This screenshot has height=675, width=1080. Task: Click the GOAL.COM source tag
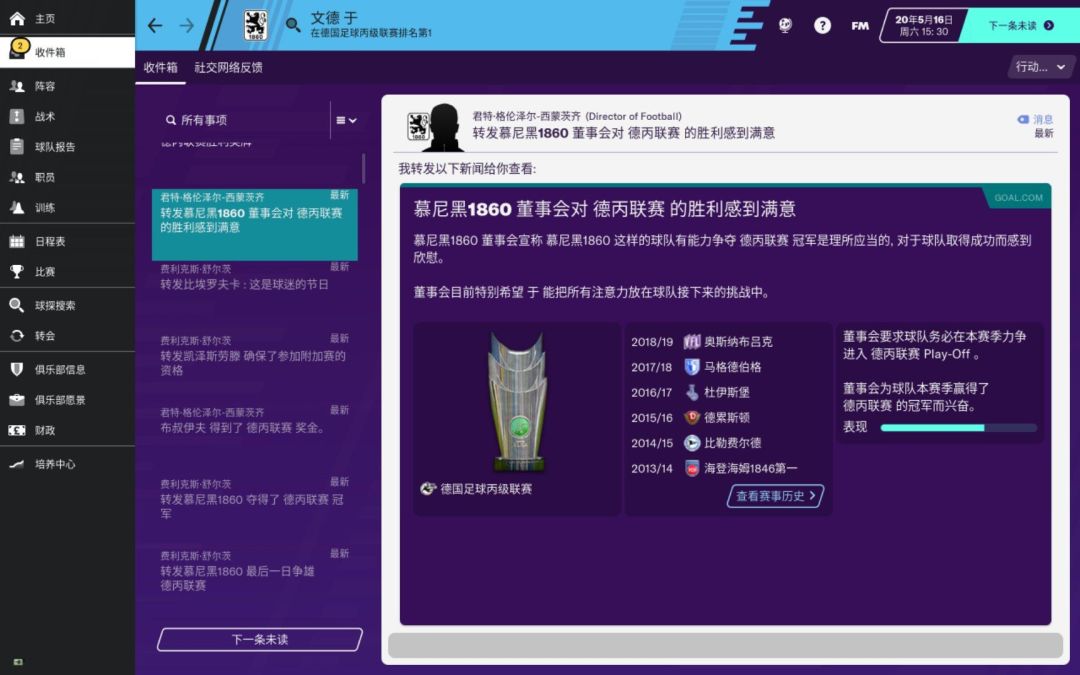coord(1017,198)
